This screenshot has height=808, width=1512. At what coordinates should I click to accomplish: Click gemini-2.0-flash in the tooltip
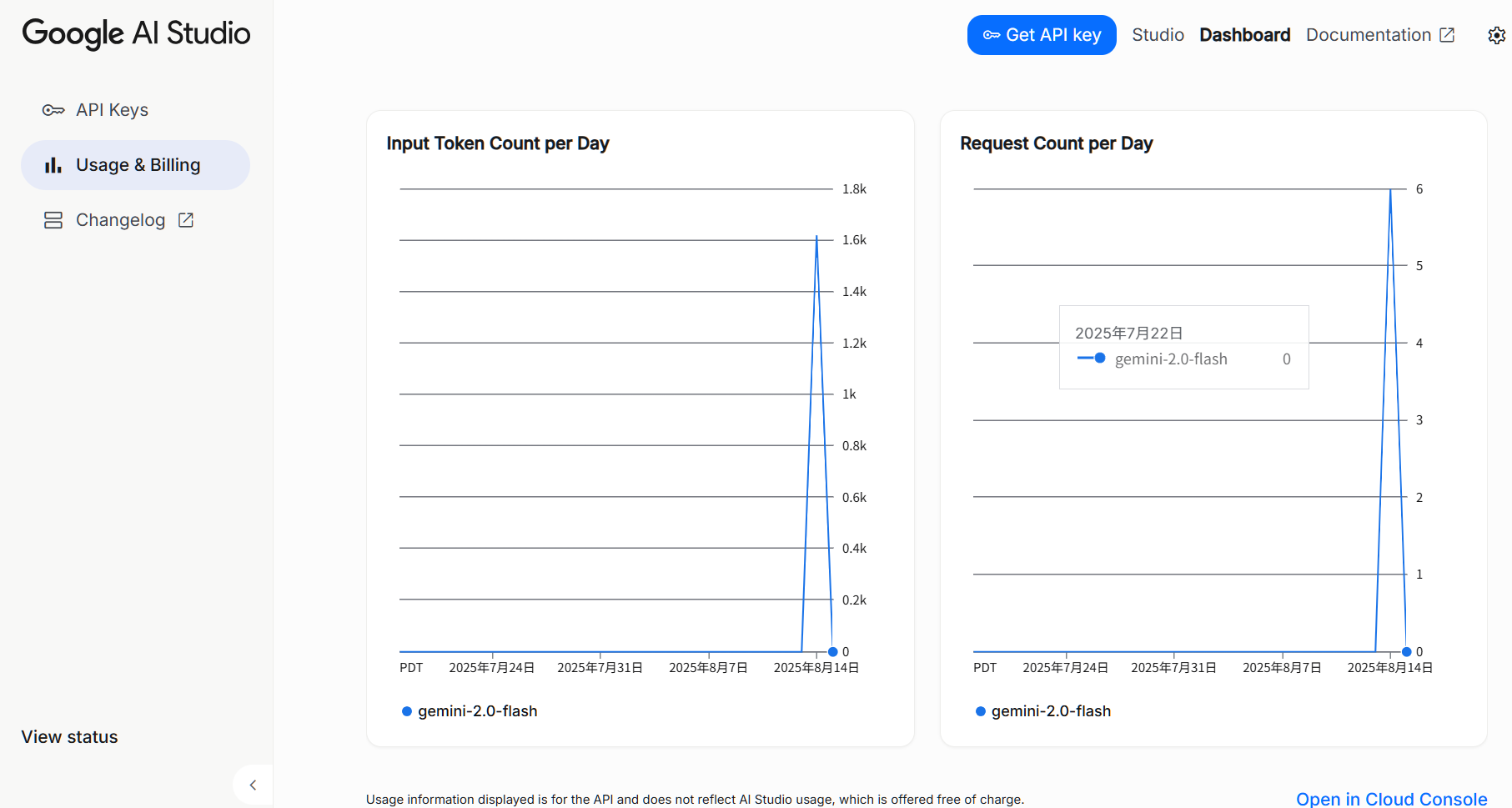pos(1171,359)
